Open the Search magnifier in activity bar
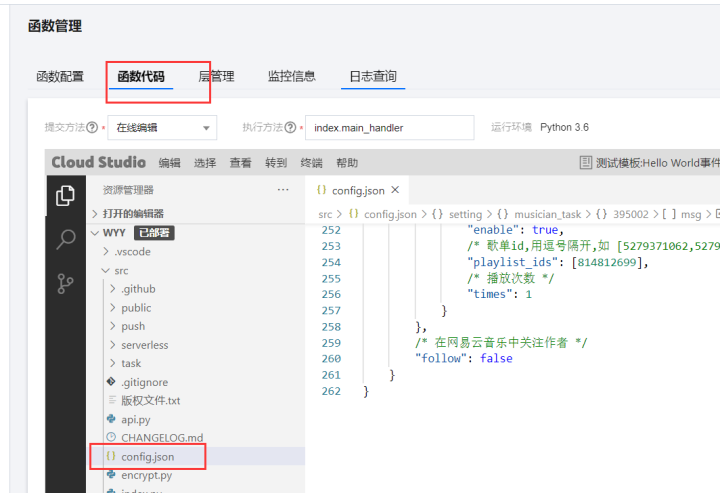720x493 pixels. 66,239
